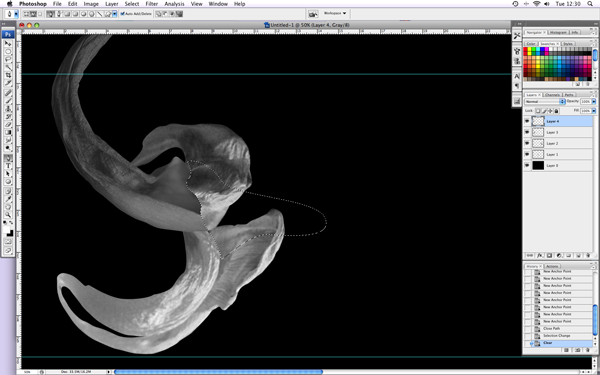Screen dimensions: 600x375
Task: Switch to the Histogram tab
Action: tap(558, 33)
